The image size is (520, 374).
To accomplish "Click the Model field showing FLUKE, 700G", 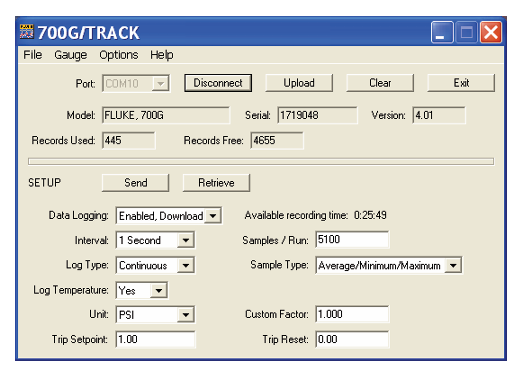I will click(166, 115).
